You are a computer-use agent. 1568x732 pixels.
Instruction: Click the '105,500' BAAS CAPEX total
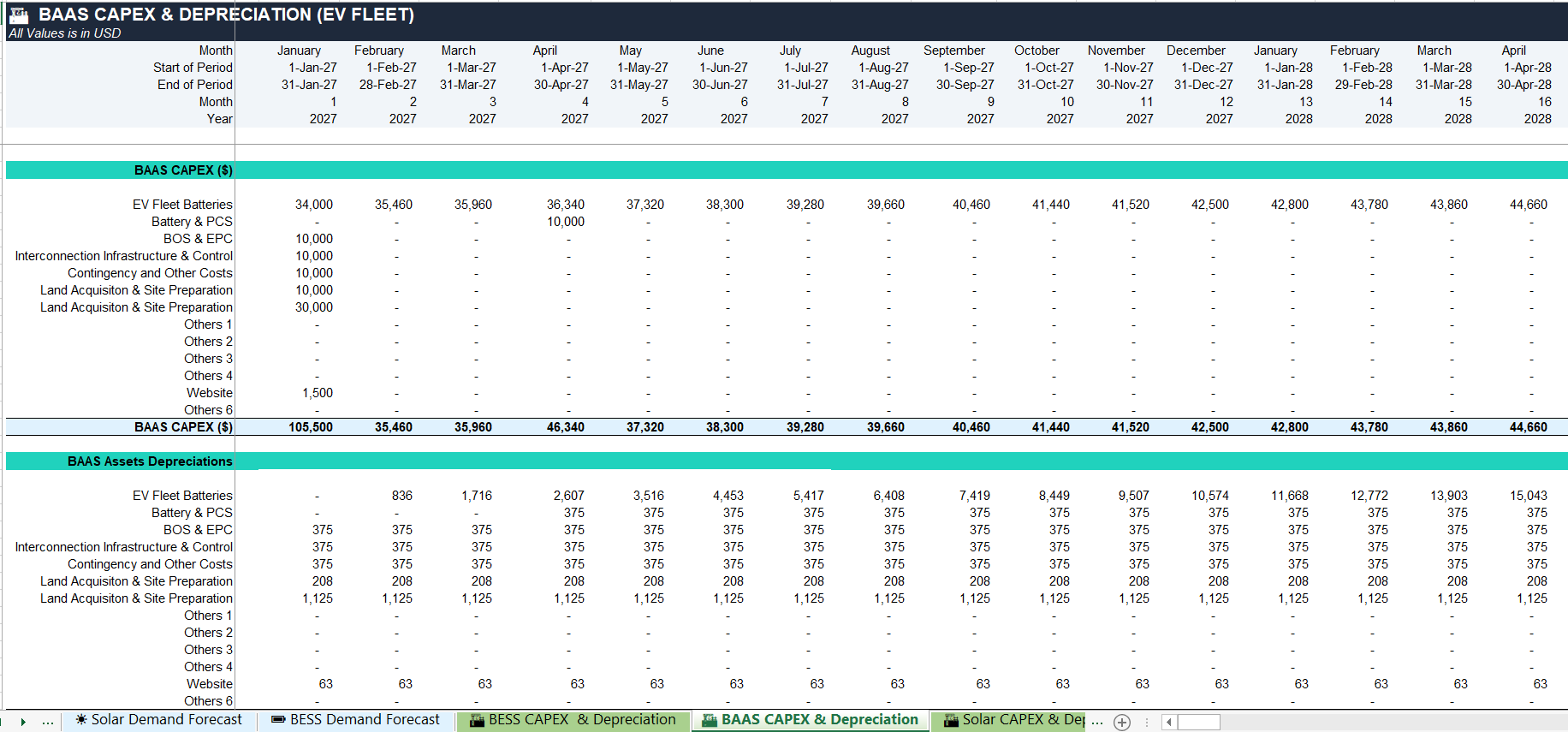tap(311, 427)
